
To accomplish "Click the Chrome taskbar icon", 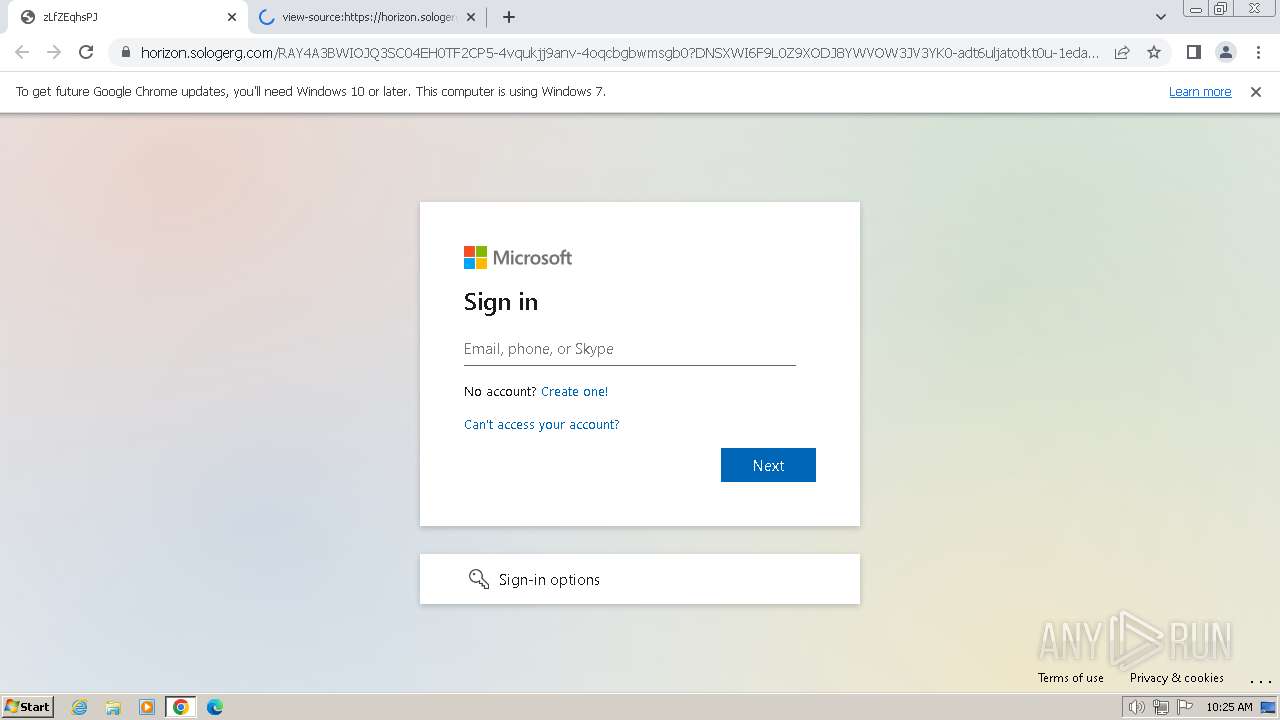I will point(181,707).
